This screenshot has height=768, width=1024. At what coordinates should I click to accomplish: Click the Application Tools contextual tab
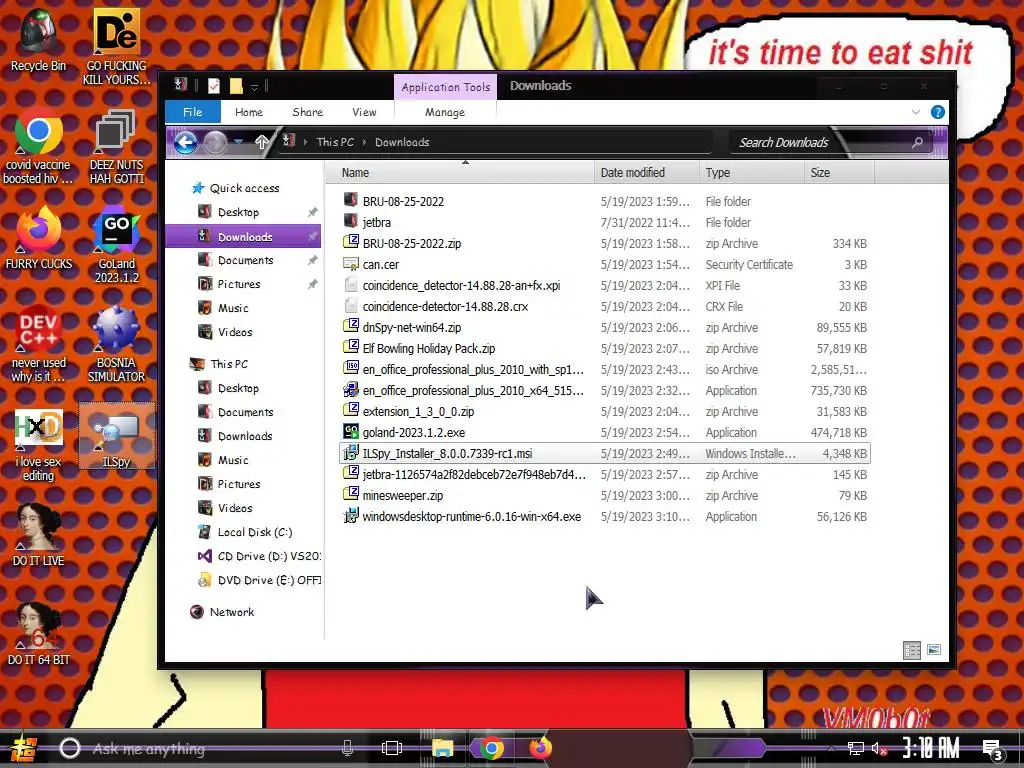coord(445,87)
